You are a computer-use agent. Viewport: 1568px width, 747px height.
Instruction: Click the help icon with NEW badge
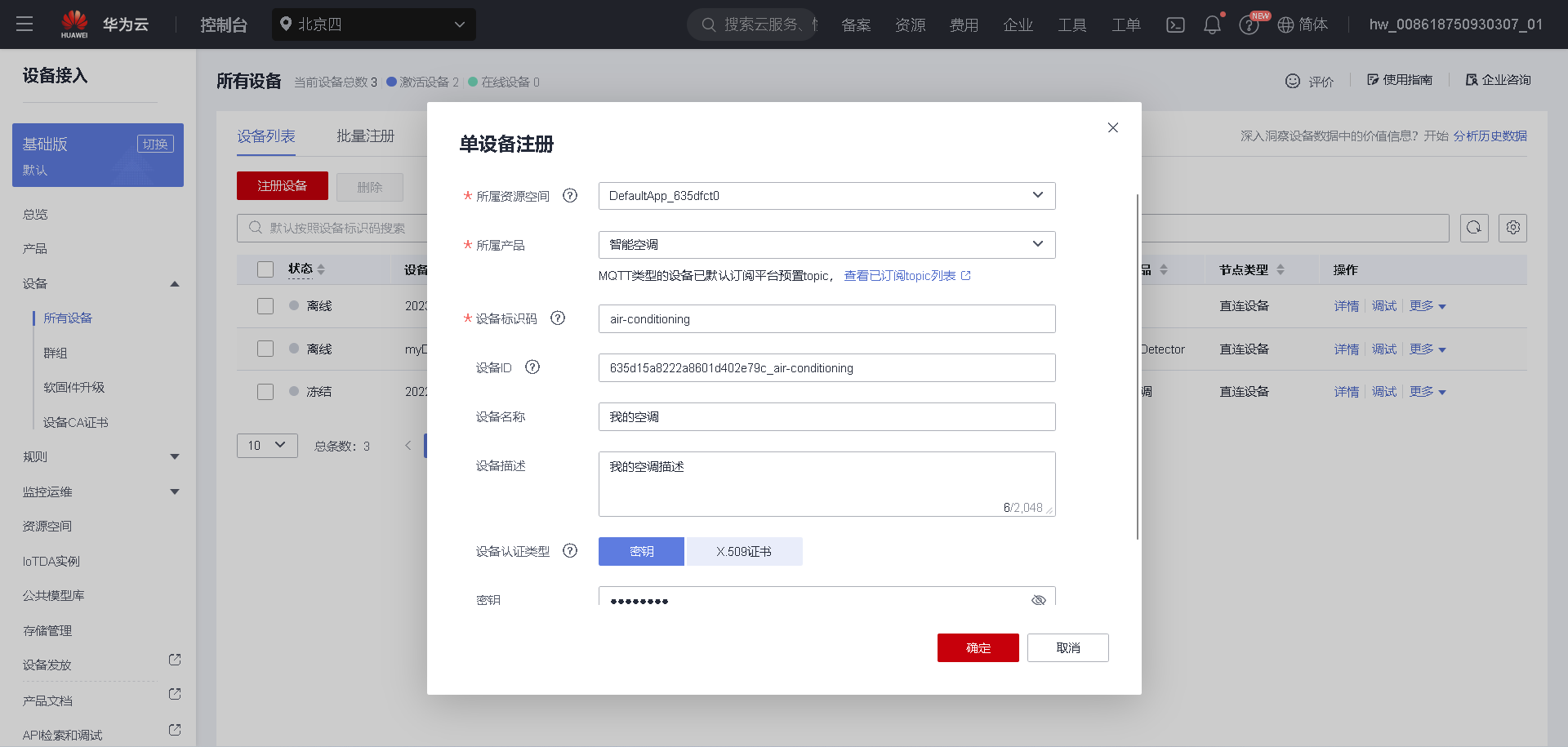point(1249,24)
